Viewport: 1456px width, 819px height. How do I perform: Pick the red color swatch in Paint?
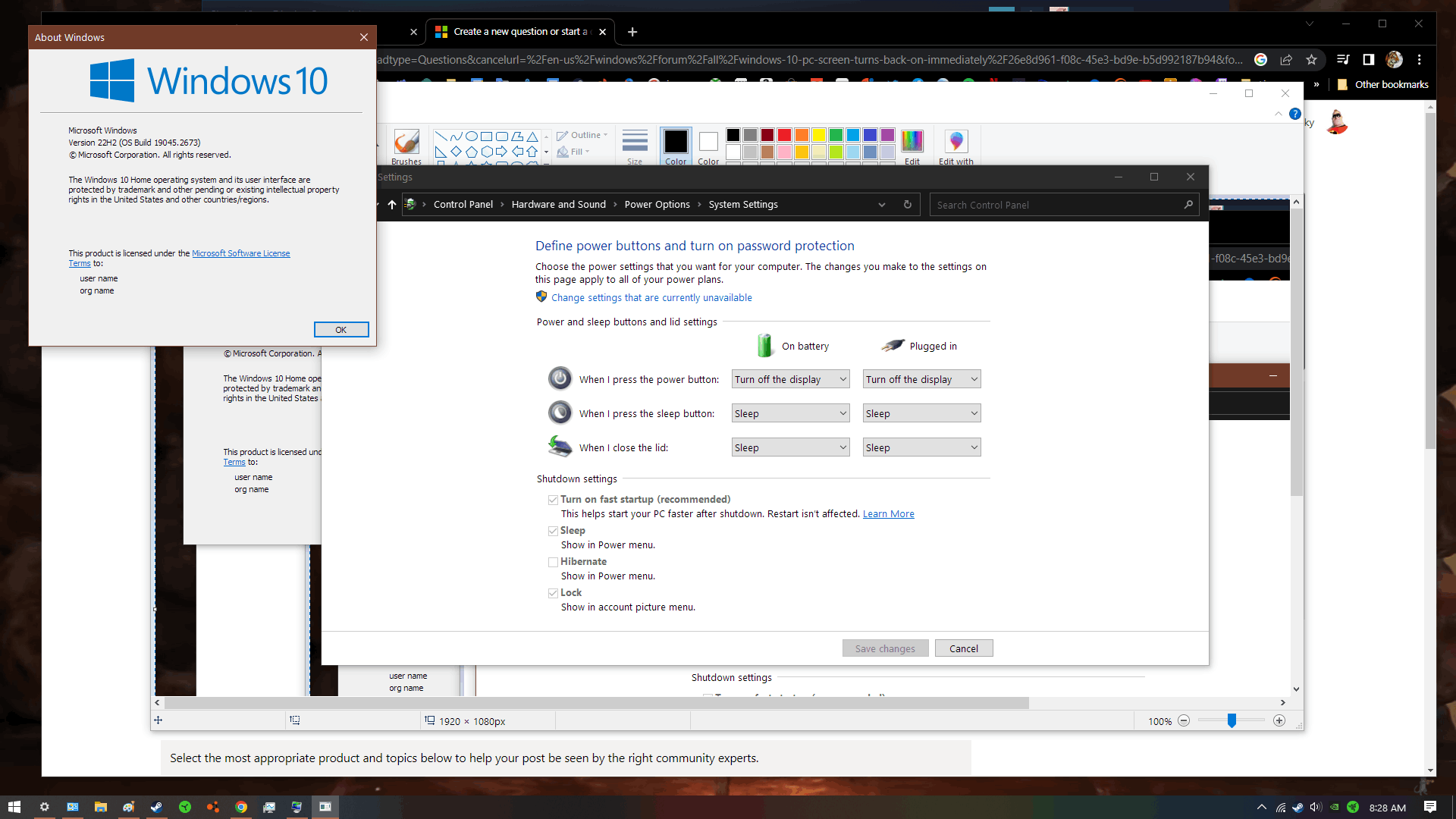[784, 135]
